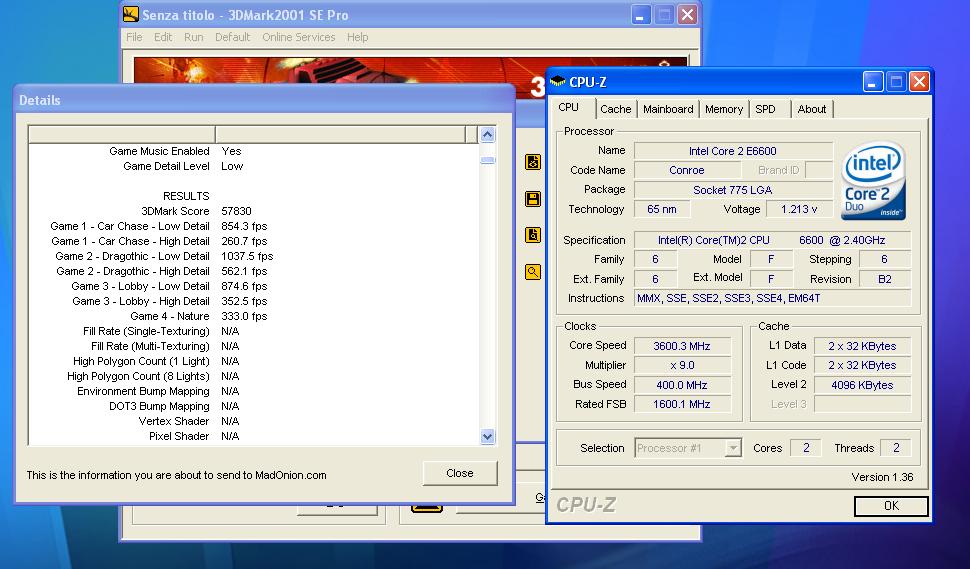Click the Multiplier field x 9.0
970x569 pixels.
point(682,366)
